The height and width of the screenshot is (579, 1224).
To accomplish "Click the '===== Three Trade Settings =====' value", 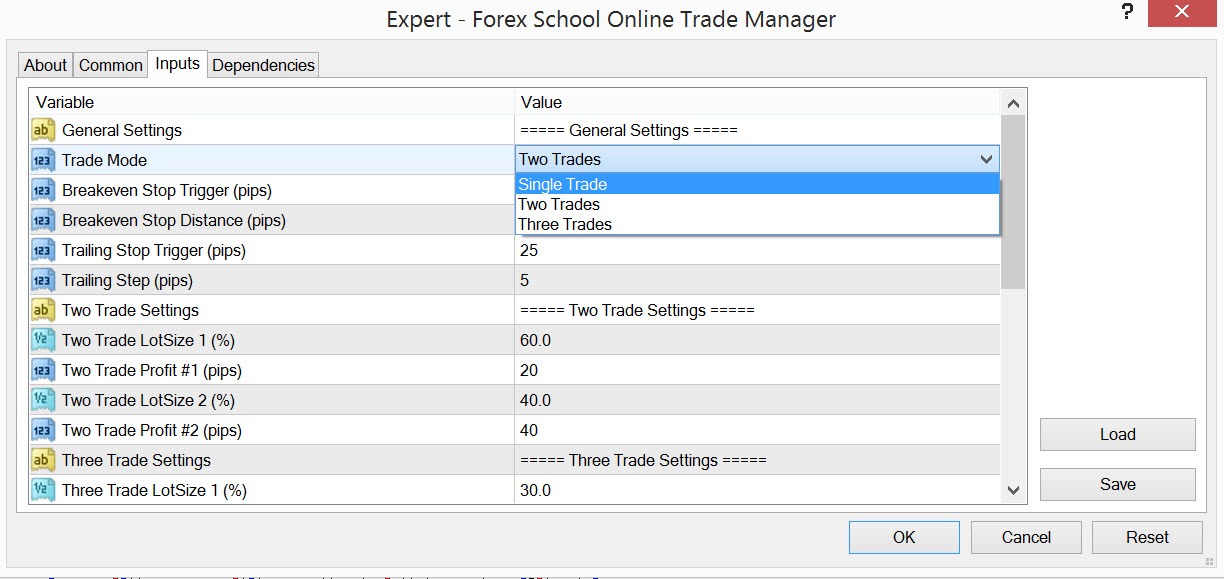I will (643, 460).
